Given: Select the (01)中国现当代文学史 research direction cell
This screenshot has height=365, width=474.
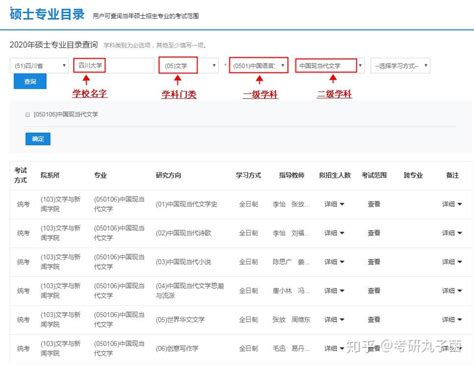Looking at the screenshot, I should click(186, 204).
